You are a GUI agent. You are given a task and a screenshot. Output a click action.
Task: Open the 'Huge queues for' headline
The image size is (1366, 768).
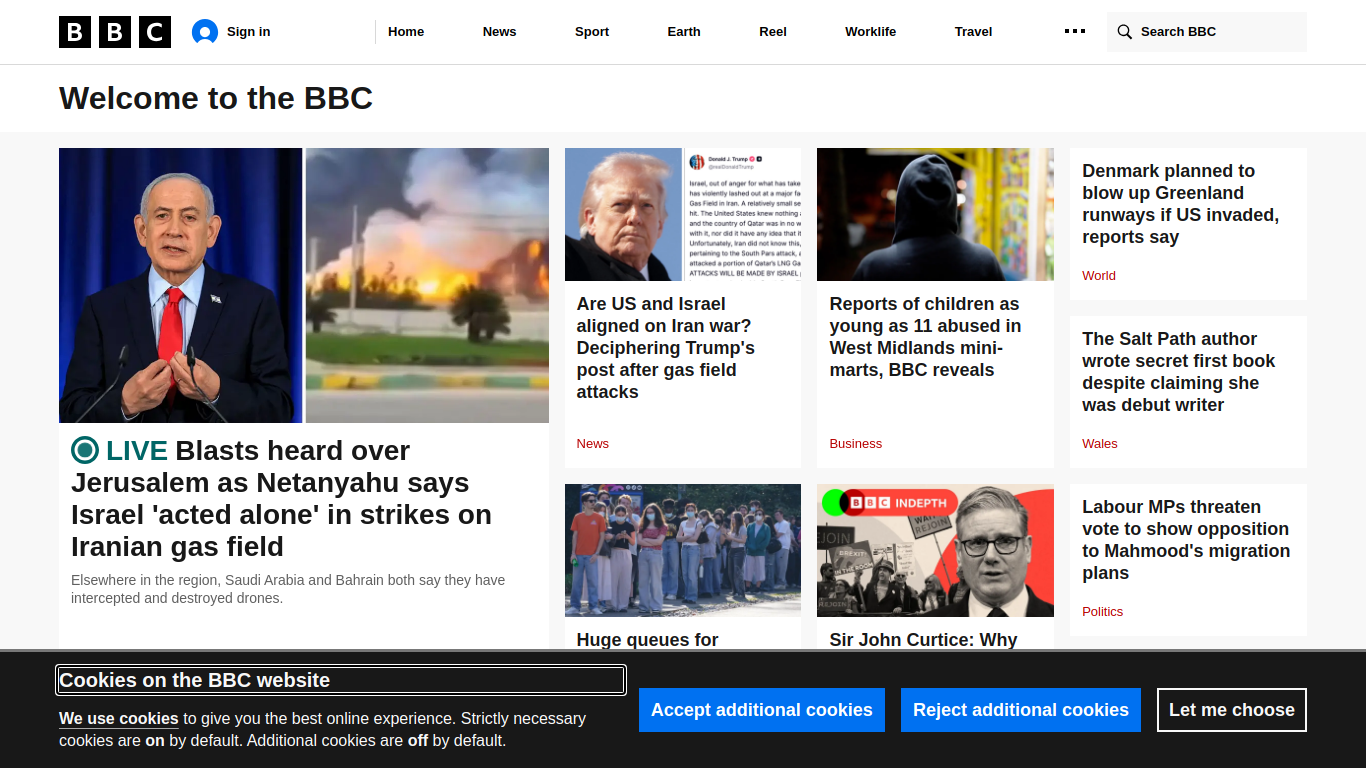coord(648,640)
